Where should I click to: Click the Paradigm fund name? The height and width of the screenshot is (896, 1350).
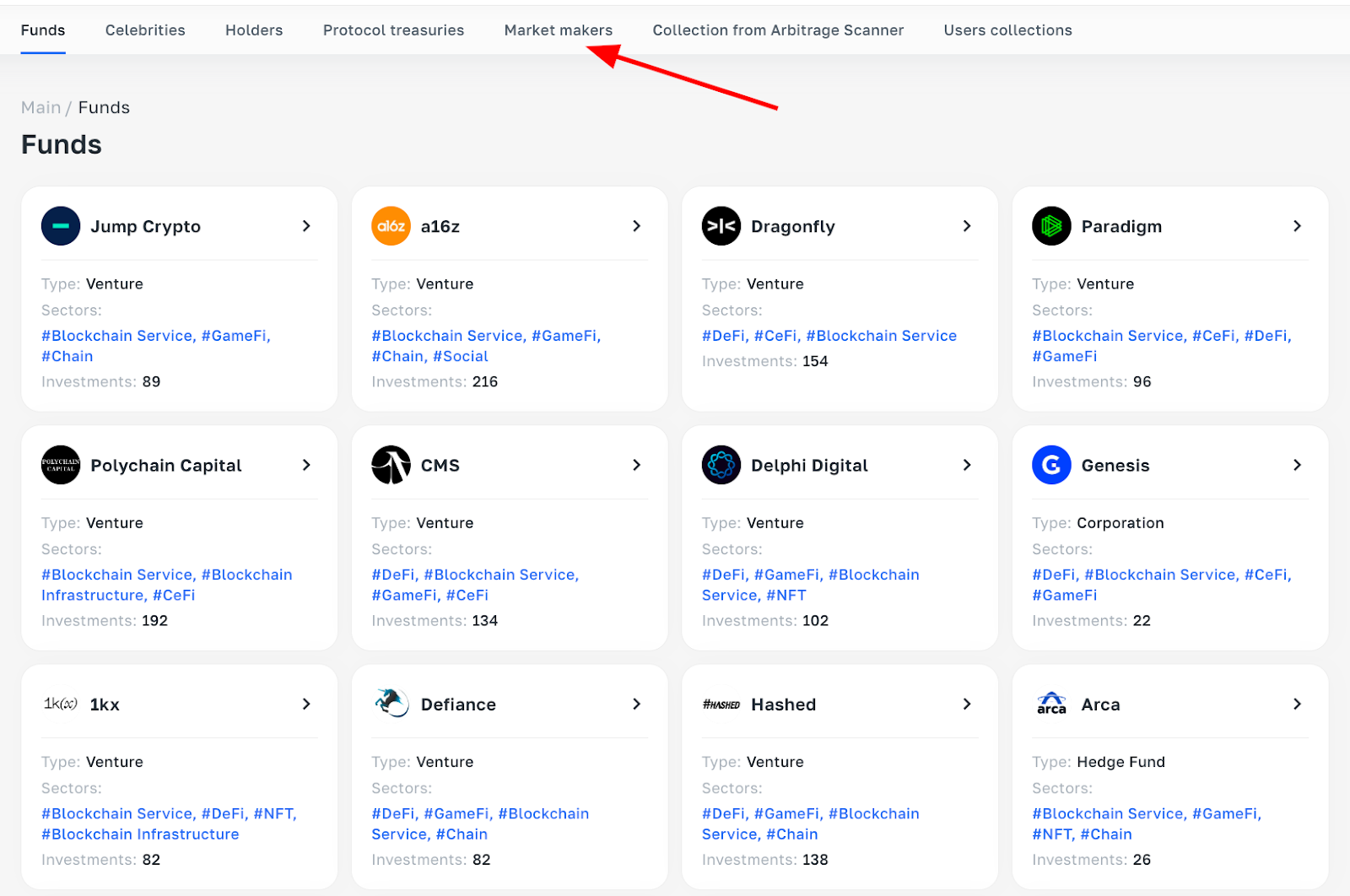(x=1121, y=227)
